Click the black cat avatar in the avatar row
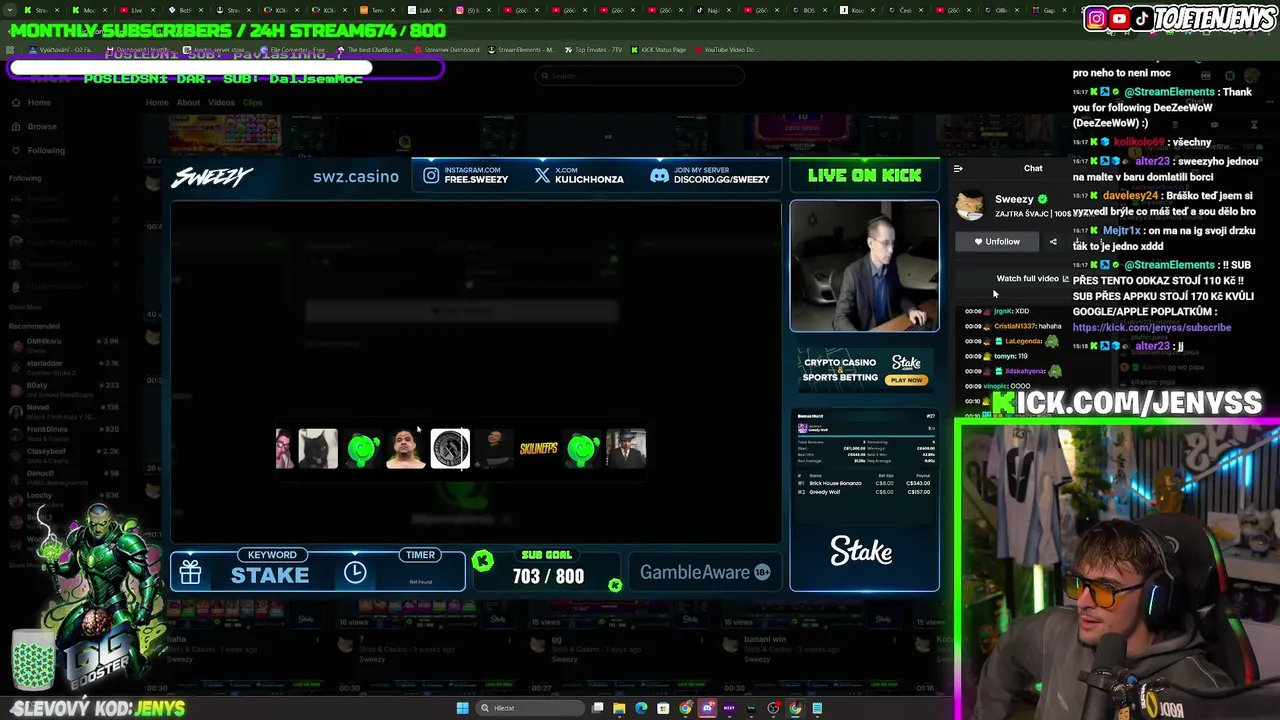Image resolution: width=1280 pixels, height=720 pixels. (318, 449)
